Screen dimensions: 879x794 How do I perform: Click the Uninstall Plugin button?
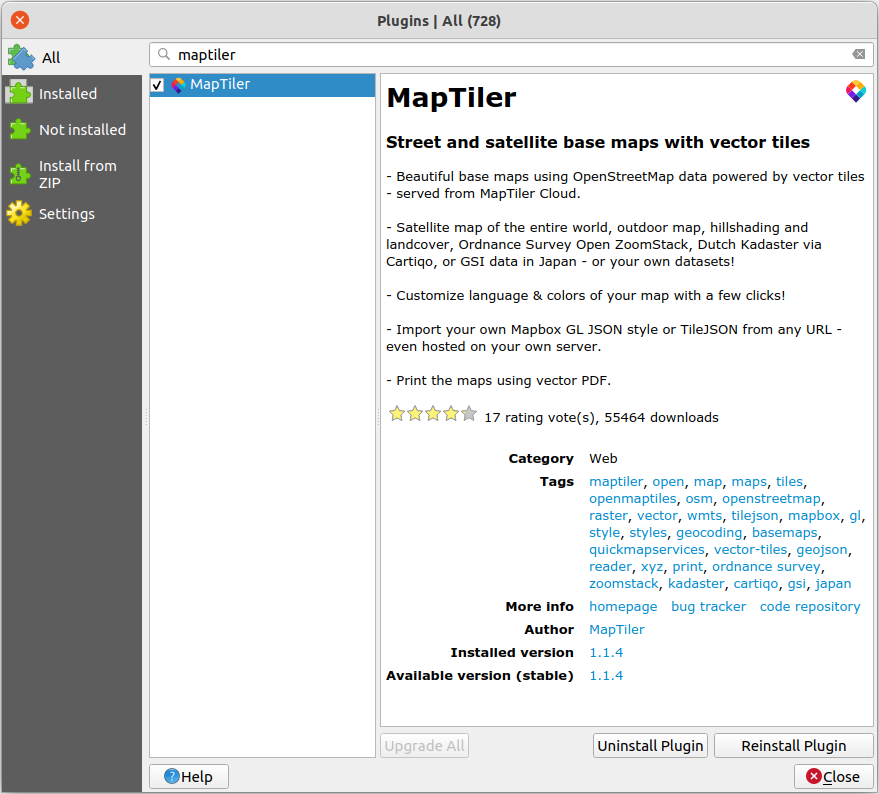[651, 746]
